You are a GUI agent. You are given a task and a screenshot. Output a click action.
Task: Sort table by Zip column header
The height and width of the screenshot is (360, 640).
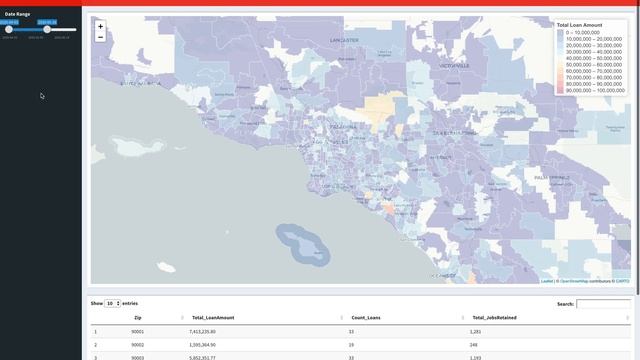tap(138, 318)
